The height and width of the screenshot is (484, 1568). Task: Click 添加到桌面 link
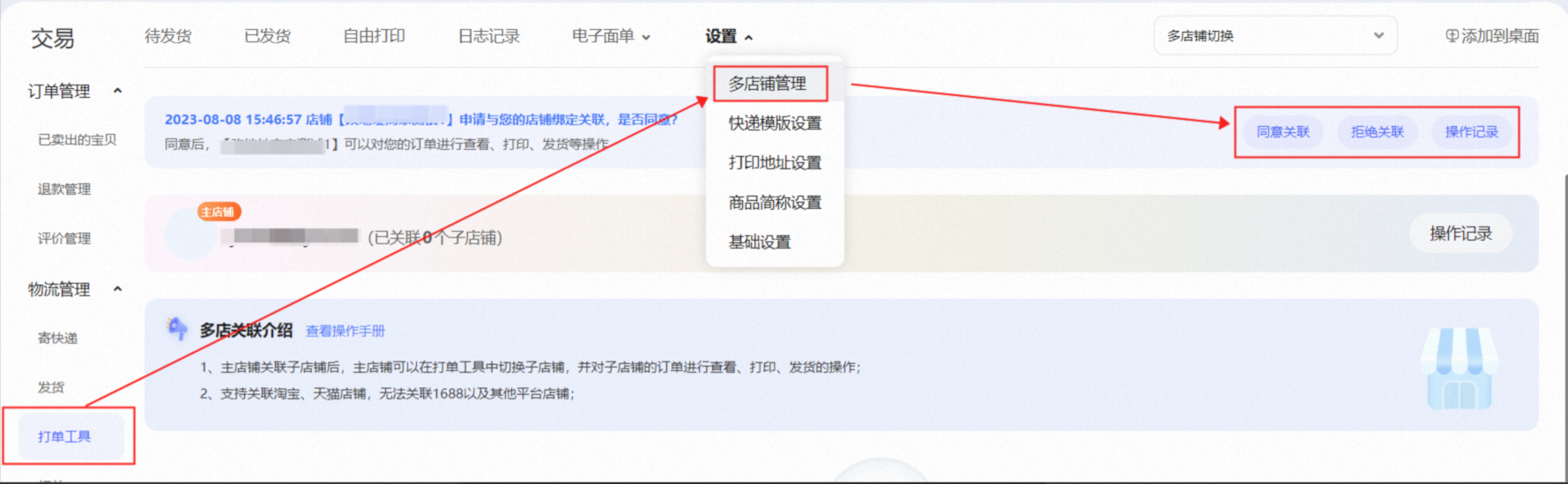click(x=1500, y=36)
